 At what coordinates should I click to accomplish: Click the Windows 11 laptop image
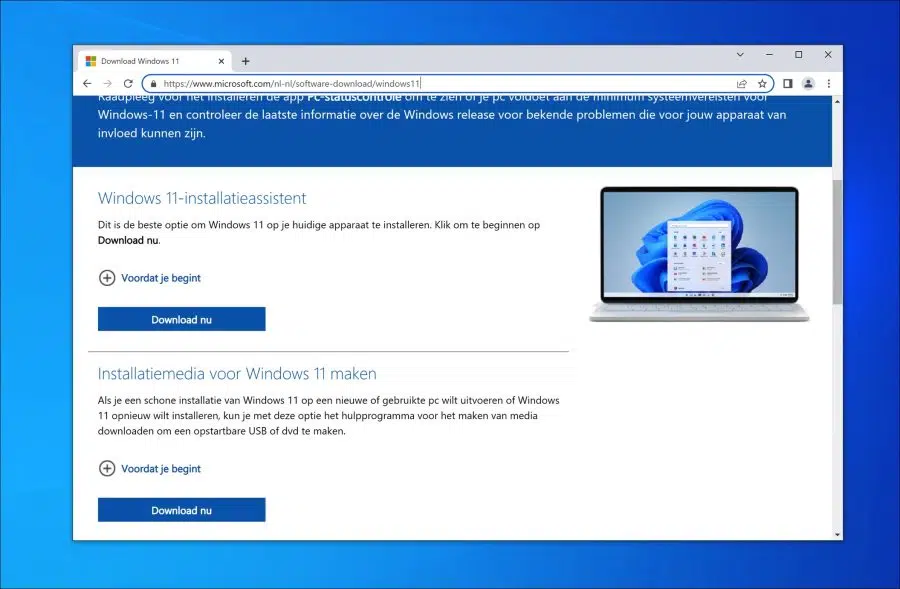point(699,254)
